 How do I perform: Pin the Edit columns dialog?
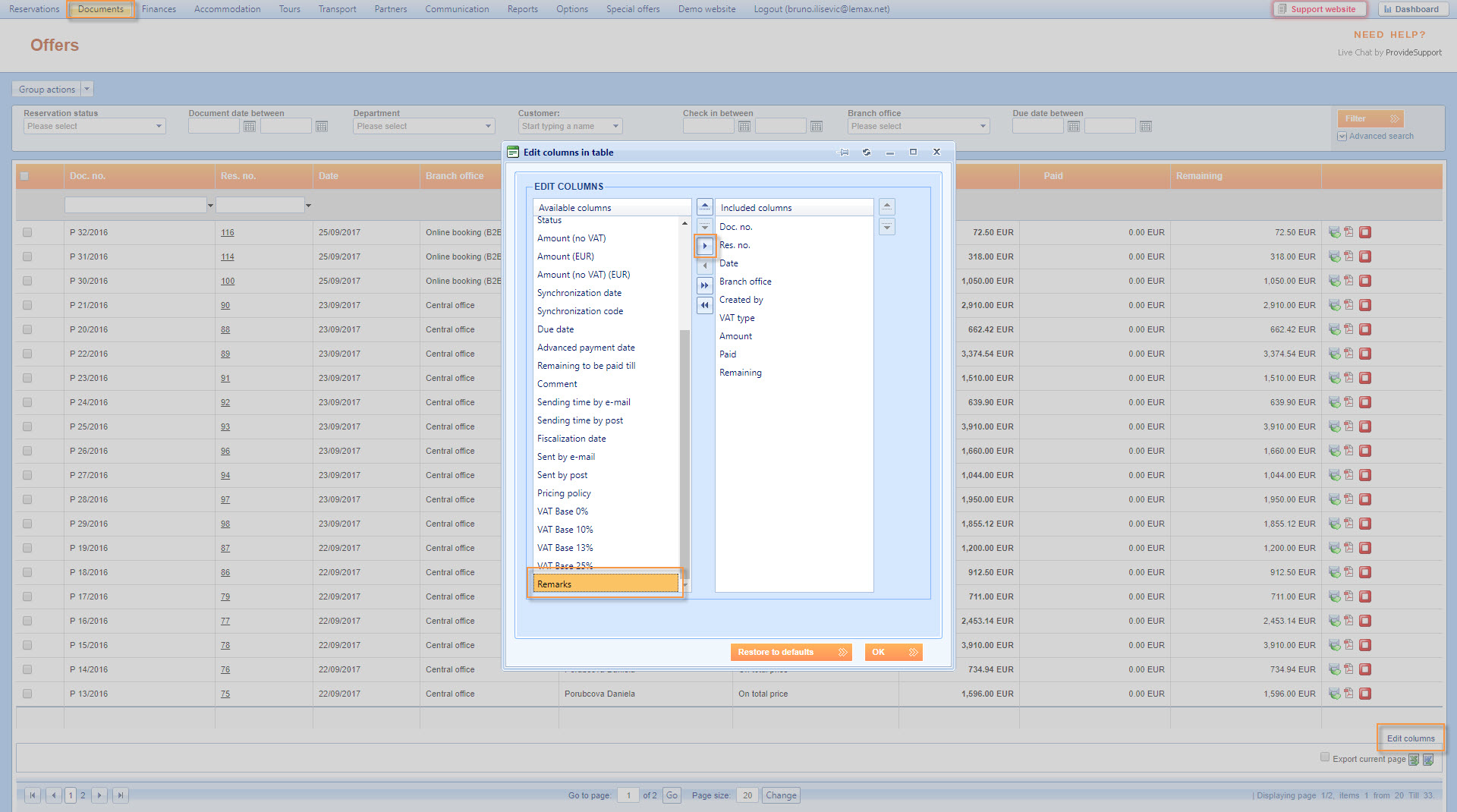843,153
